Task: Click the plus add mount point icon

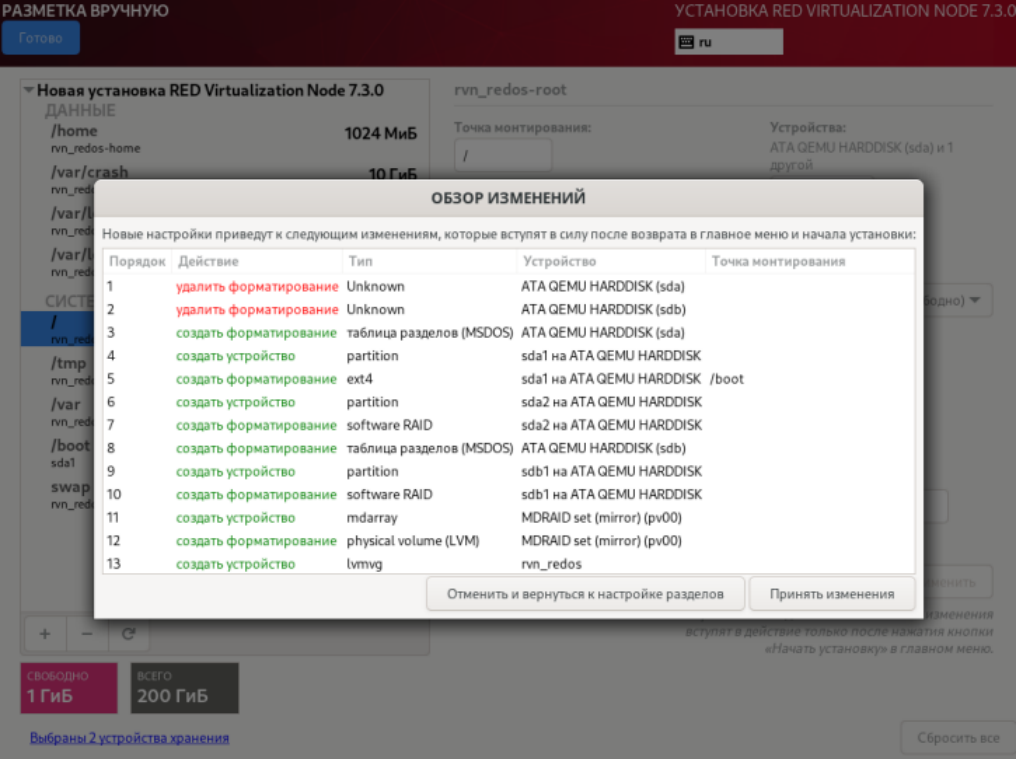Action: point(45,634)
